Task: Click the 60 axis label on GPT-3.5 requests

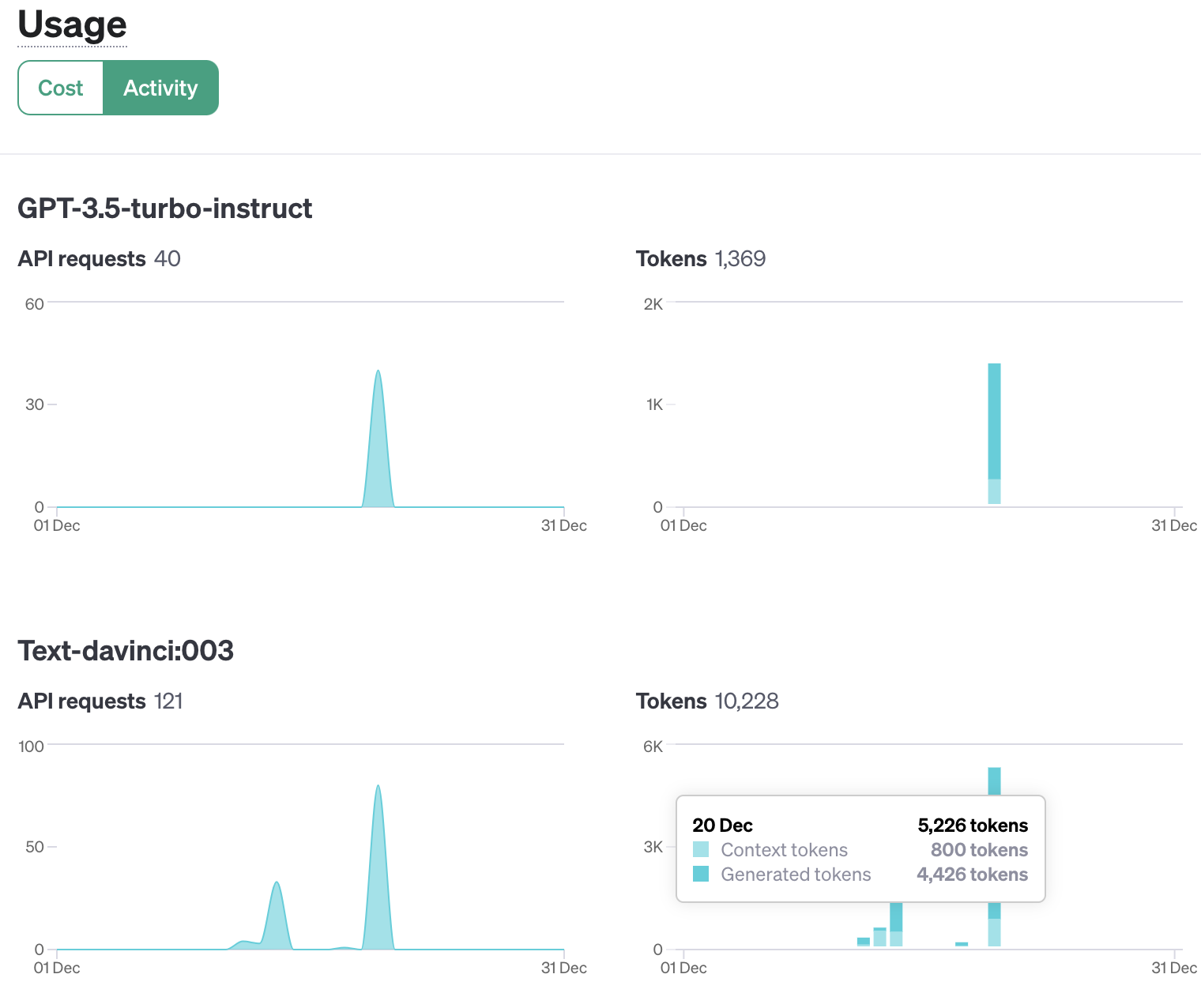Action: (x=34, y=304)
